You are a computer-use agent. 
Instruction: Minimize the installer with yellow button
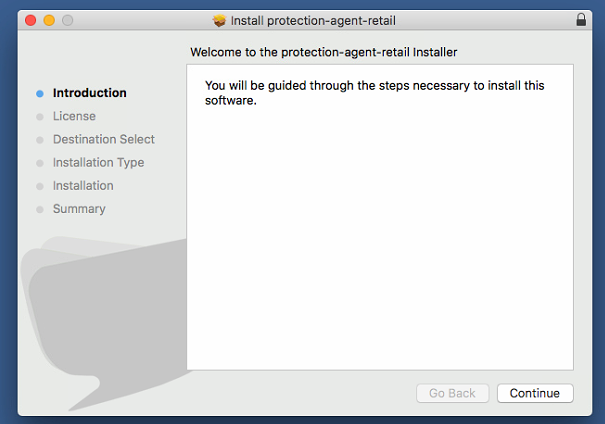pyautogui.click(x=49, y=20)
